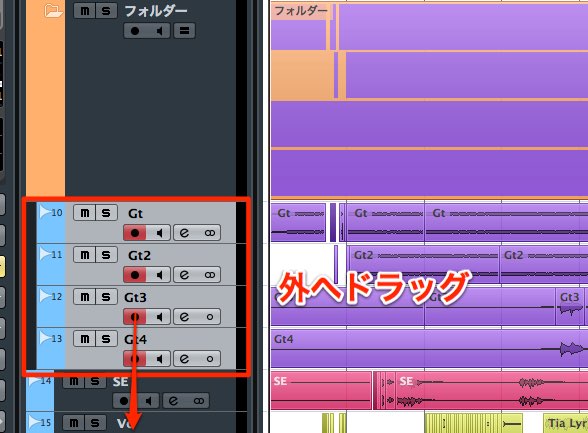
Task: Mute the Gt4 track
Action: pyautogui.click(x=85, y=339)
